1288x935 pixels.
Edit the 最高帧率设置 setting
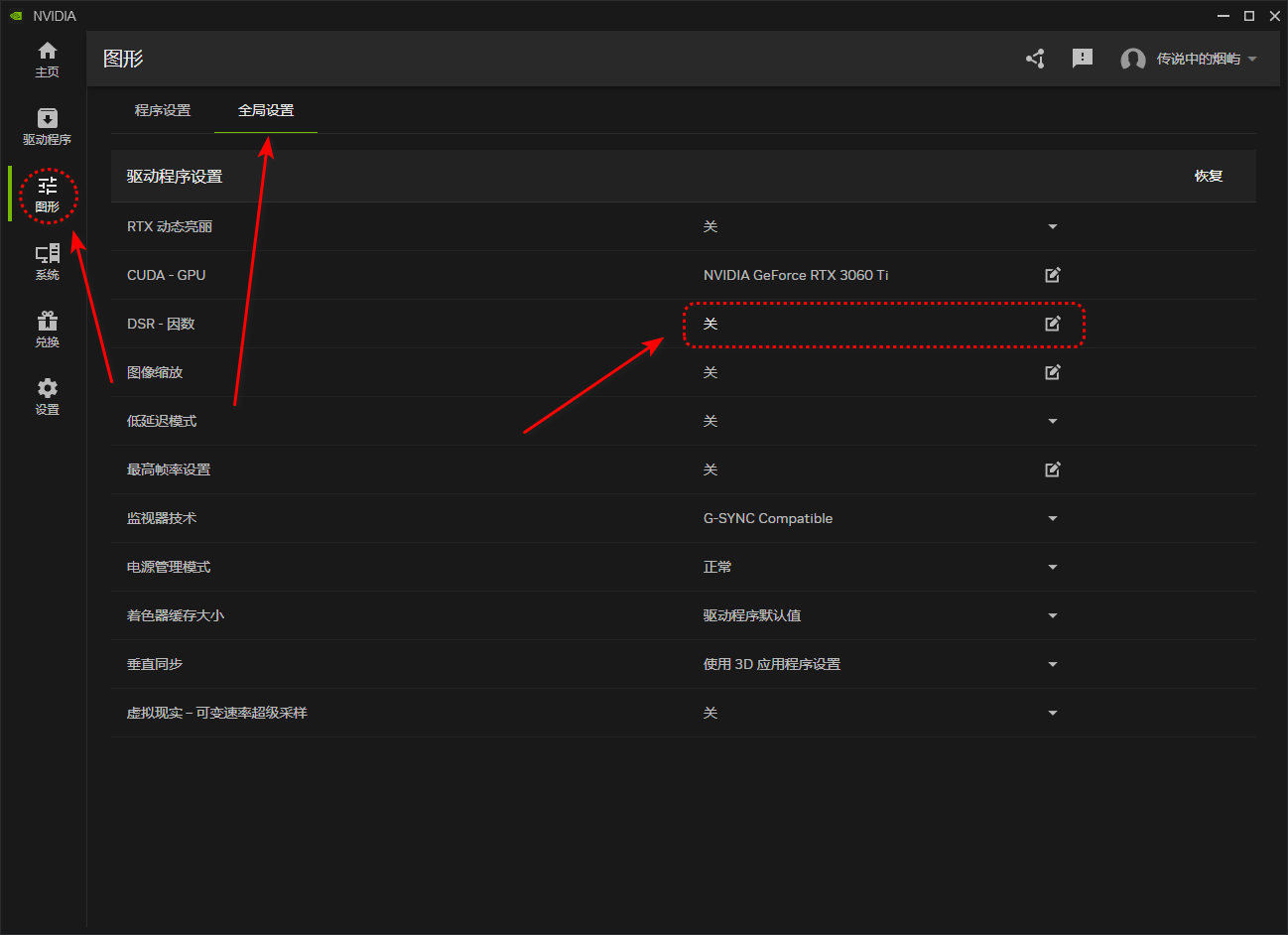tap(1053, 469)
